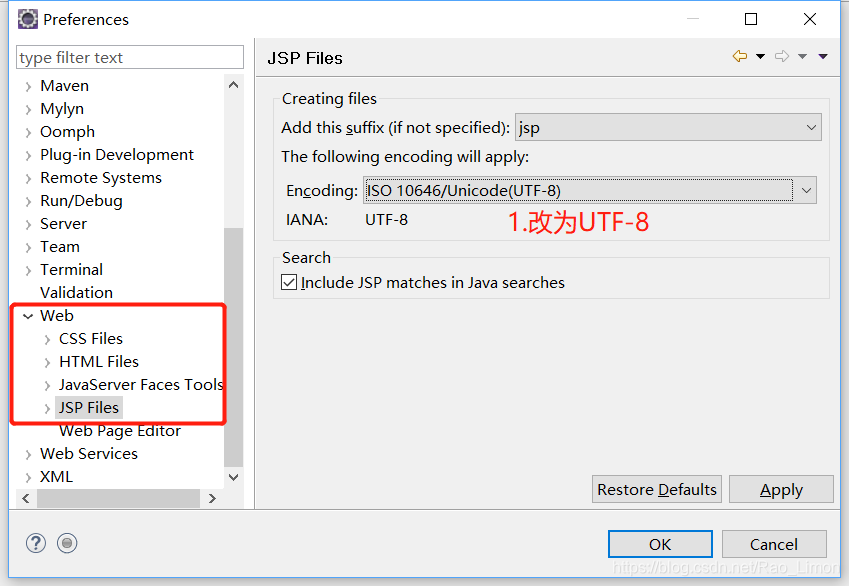Click the Eclipse Preferences window icon

pos(28,19)
